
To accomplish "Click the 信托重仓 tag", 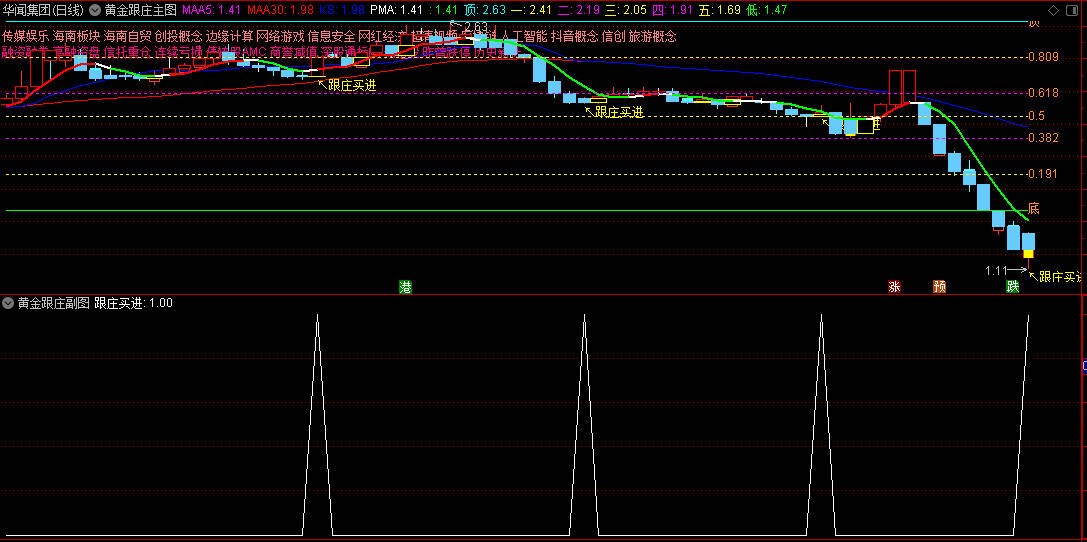I will 127,52.
